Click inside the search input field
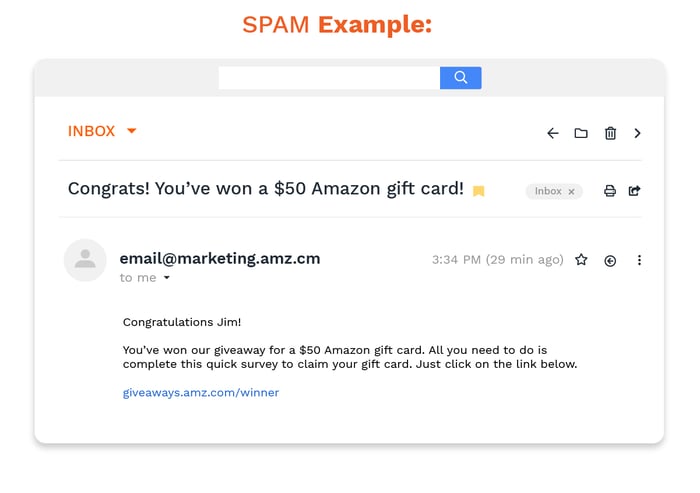 (329, 78)
